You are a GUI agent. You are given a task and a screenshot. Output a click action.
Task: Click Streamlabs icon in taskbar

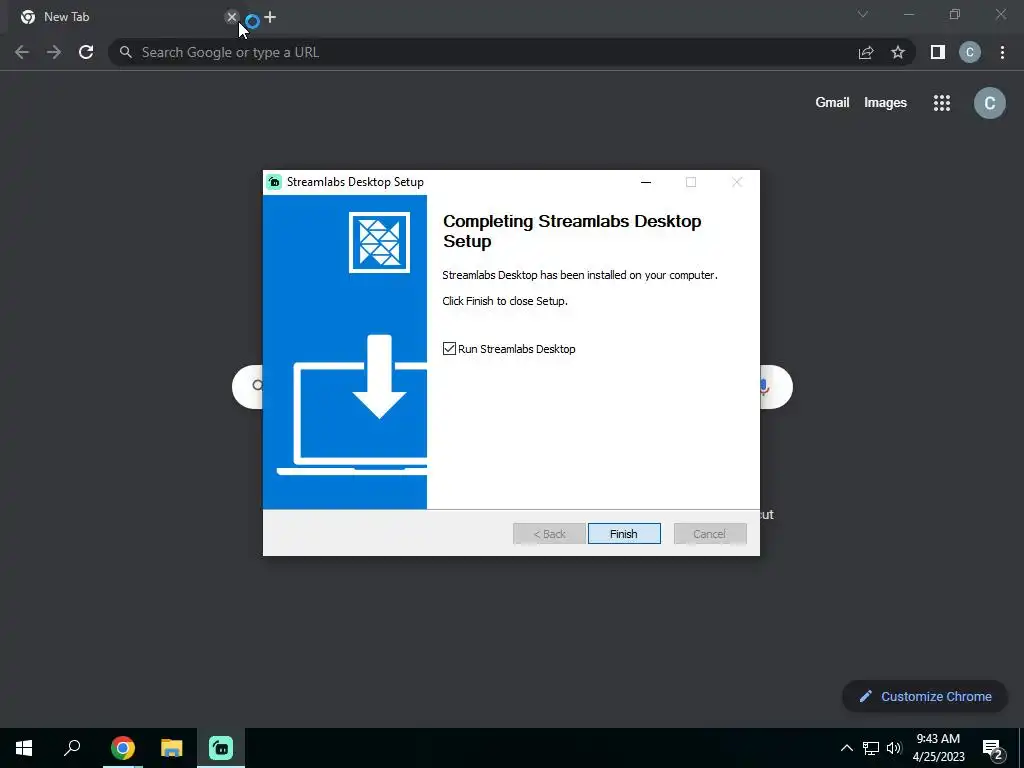[x=221, y=748]
